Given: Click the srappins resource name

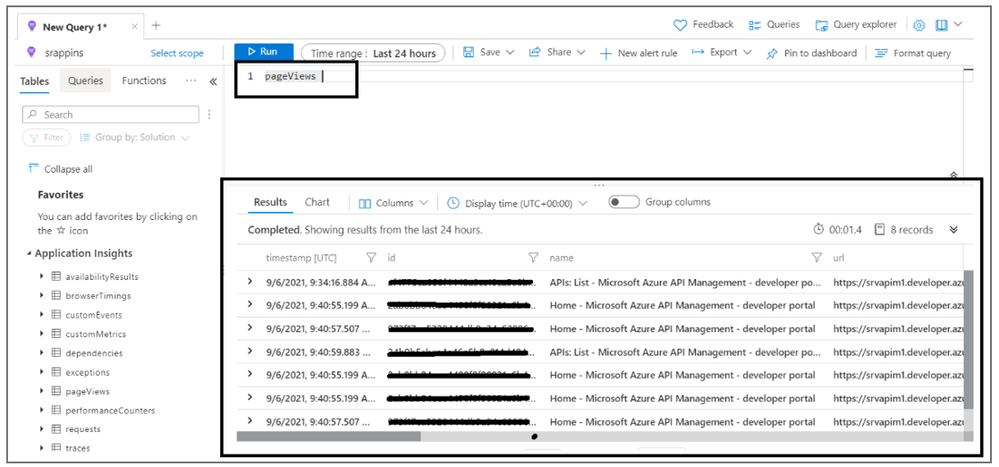Looking at the screenshot, I should (x=64, y=54).
